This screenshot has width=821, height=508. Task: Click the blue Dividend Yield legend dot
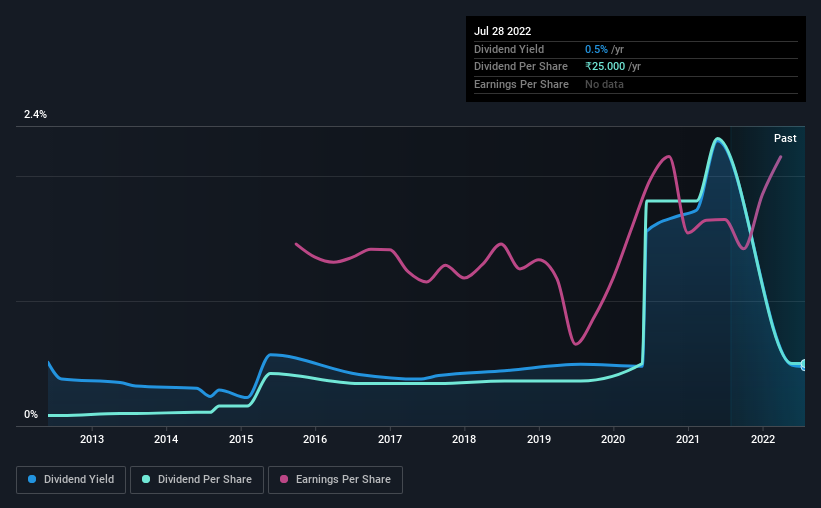click(32, 479)
